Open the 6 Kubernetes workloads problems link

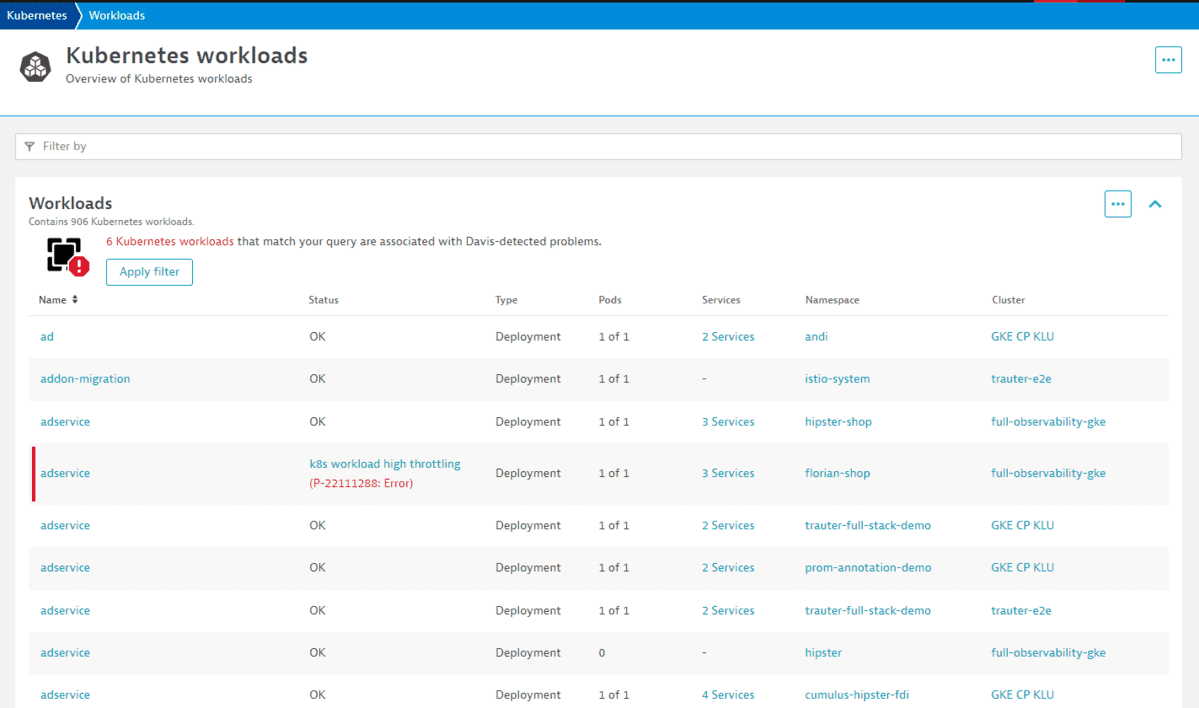point(167,241)
